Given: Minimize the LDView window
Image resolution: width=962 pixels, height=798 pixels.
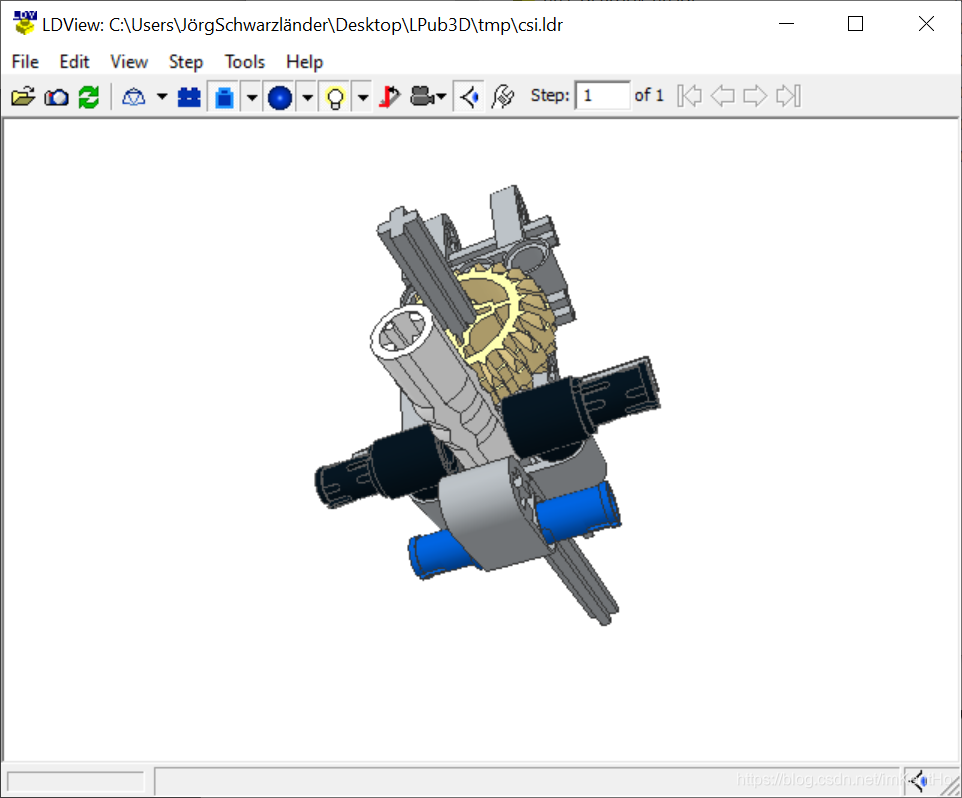Looking at the screenshot, I should (x=787, y=24).
